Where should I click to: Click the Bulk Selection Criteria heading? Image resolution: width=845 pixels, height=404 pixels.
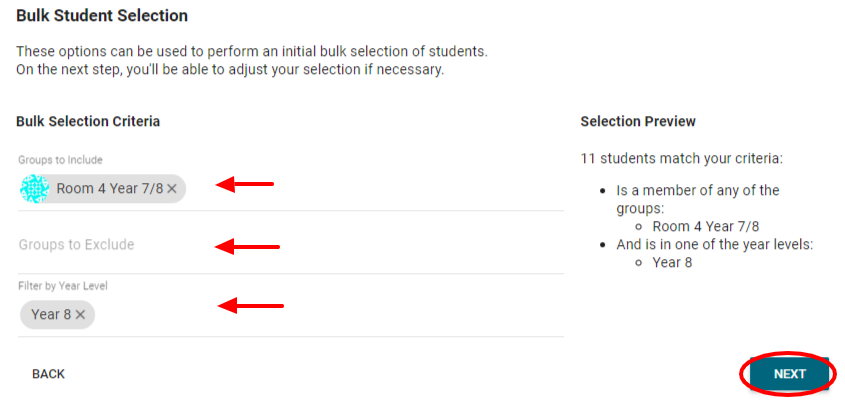88,121
